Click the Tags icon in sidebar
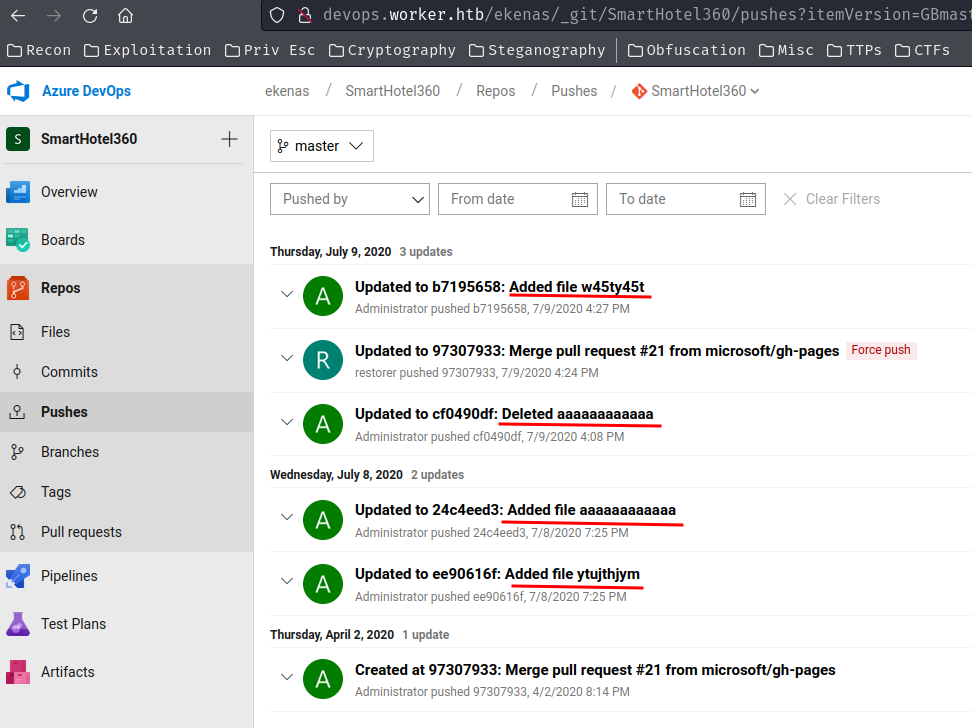 [x=17, y=492]
